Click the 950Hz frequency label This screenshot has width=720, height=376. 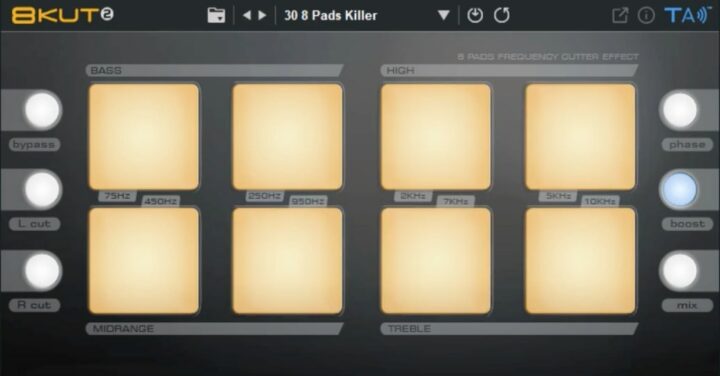click(x=308, y=201)
